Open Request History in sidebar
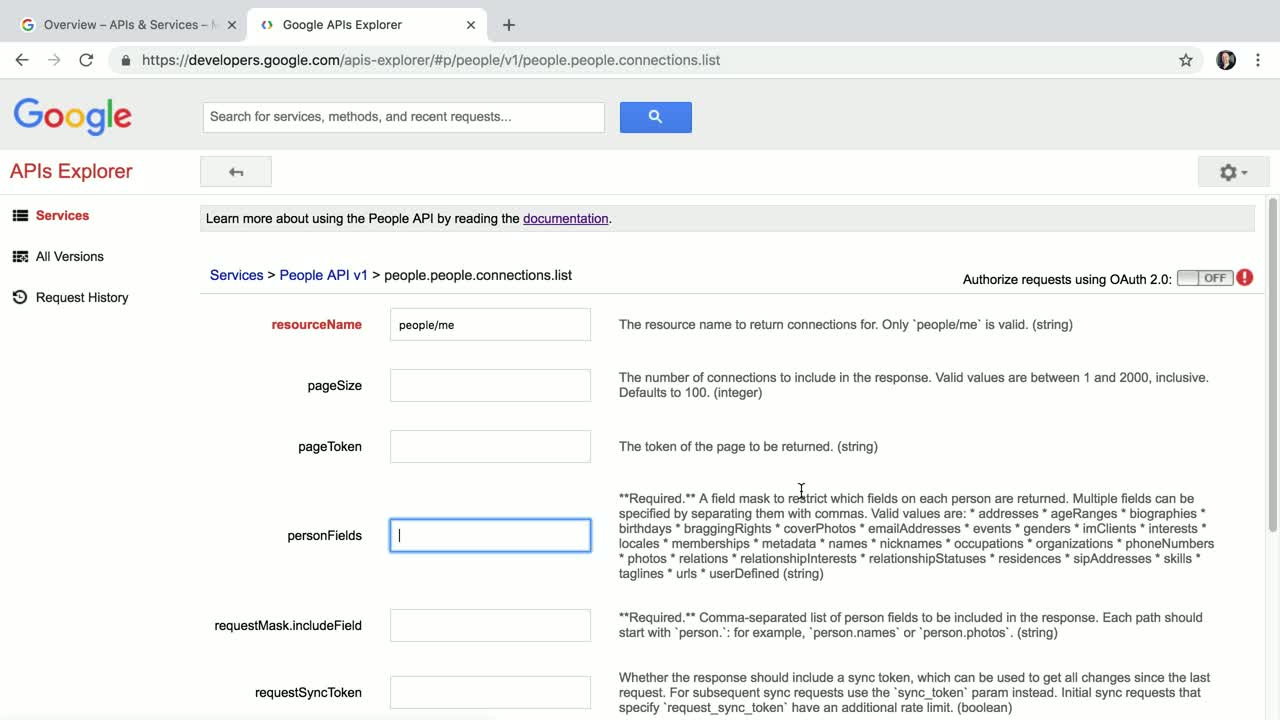Image resolution: width=1280 pixels, height=720 pixels. click(81, 298)
